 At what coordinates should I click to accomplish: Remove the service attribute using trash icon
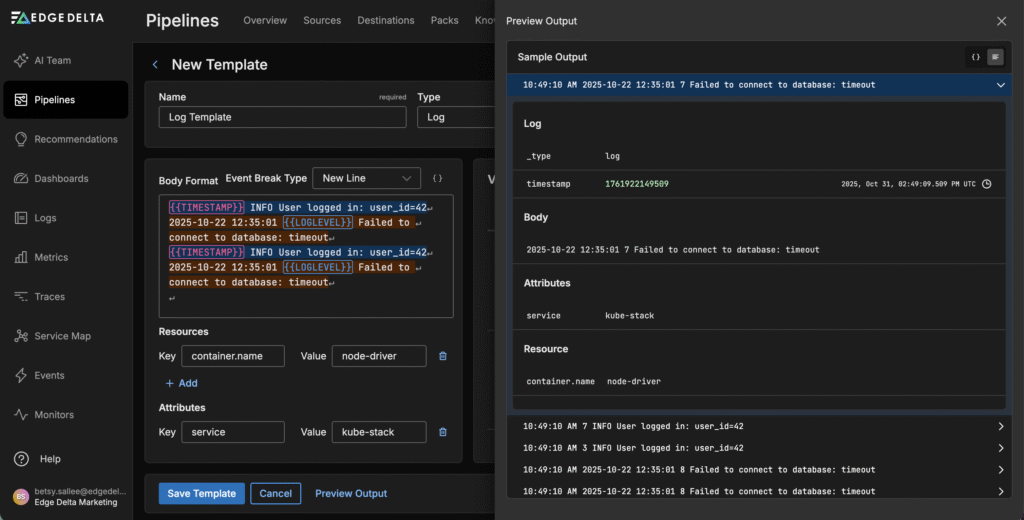coord(443,432)
